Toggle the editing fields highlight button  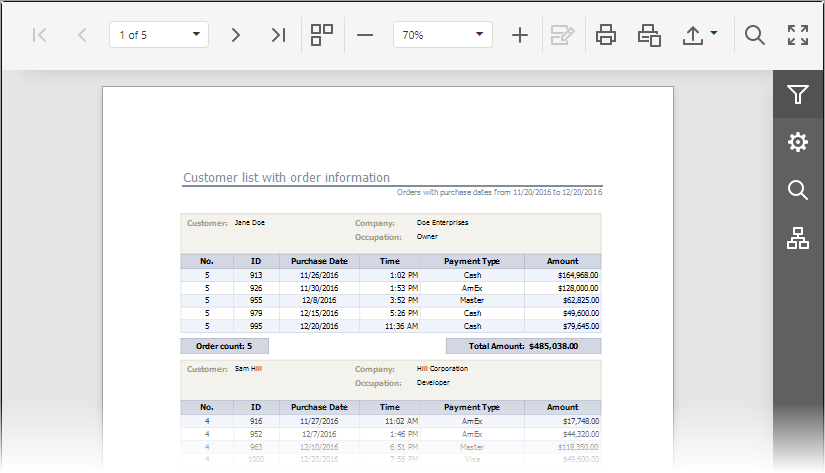[562, 35]
